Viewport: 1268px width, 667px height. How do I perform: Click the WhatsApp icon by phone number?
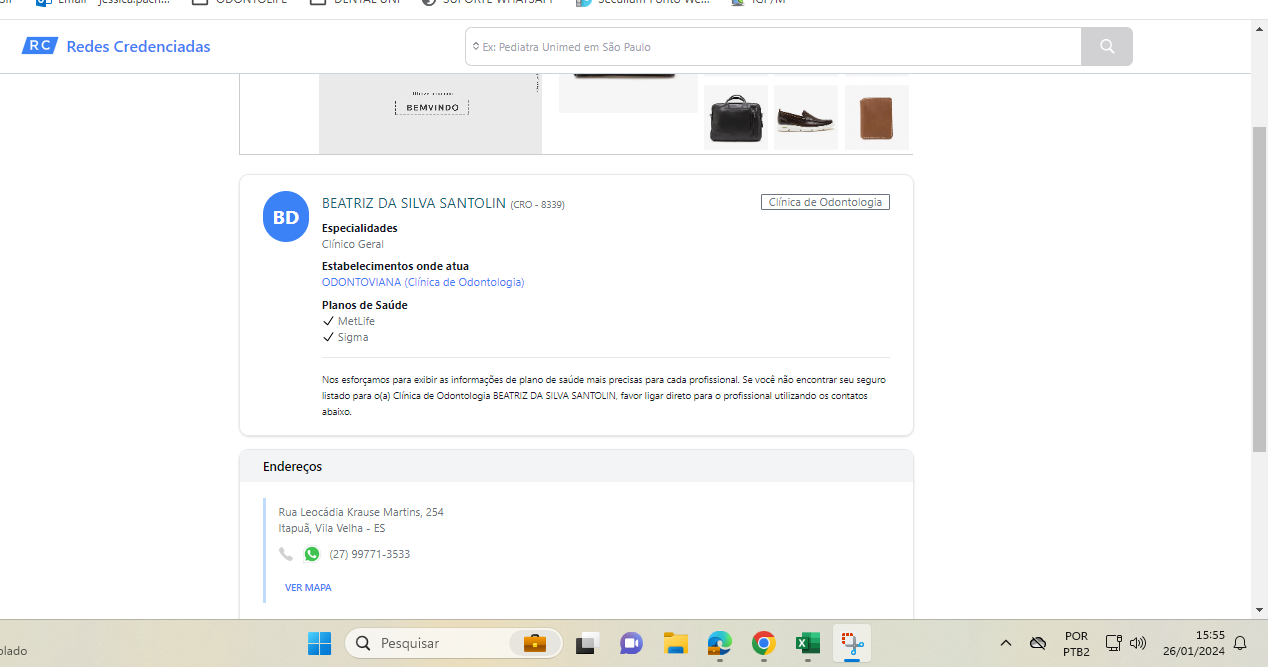[x=312, y=554]
